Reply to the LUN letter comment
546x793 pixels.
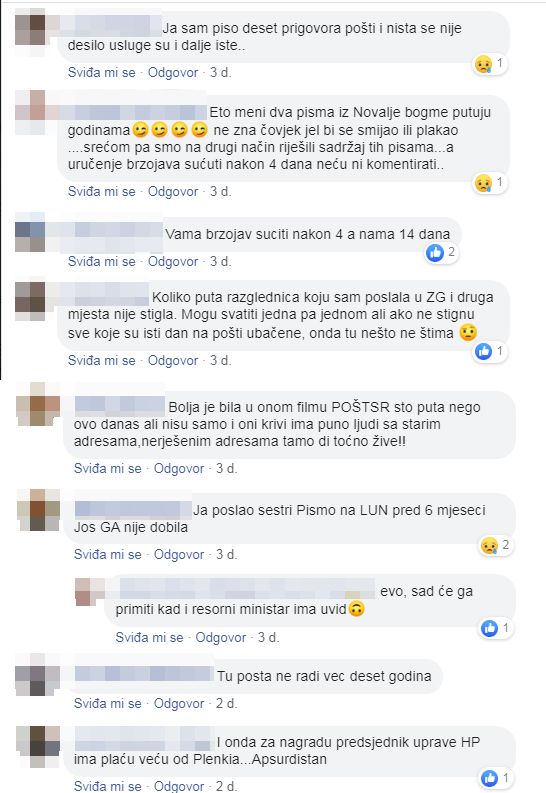(x=179, y=554)
